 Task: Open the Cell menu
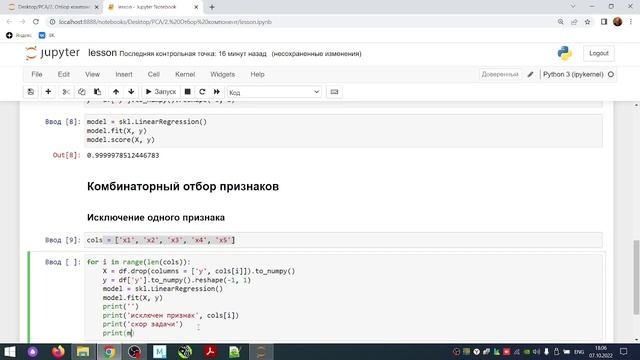pos(153,74)
